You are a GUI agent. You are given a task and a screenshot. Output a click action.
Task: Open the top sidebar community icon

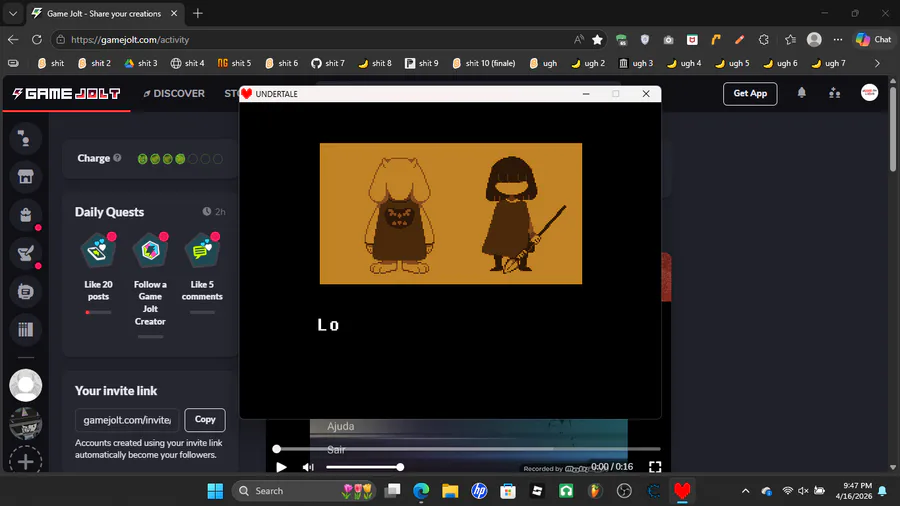tap(25, 138)
